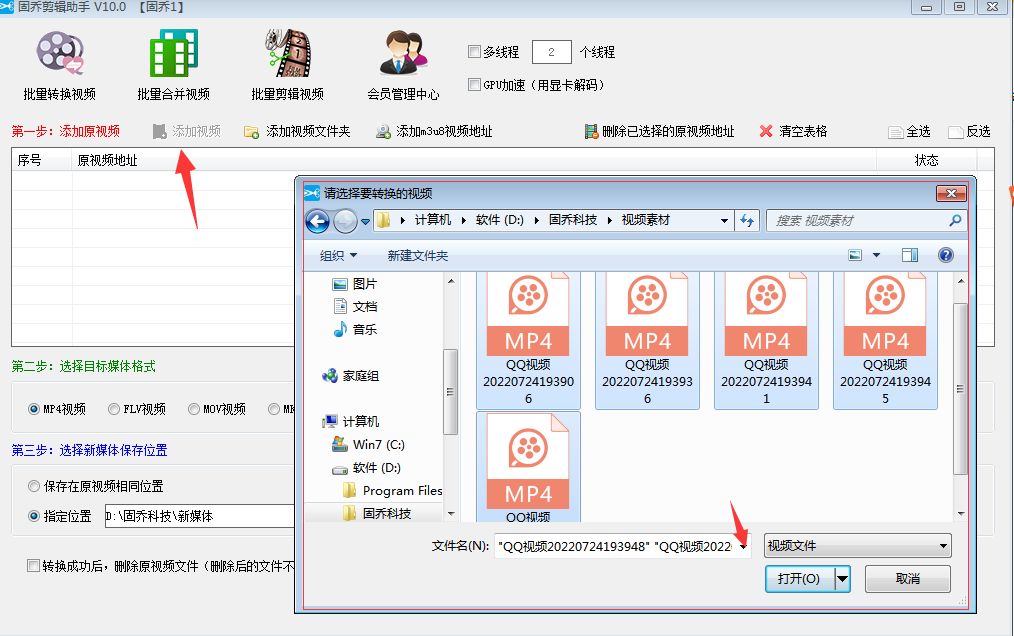Toggle 转换成功后，删除原视频文件 checkbox

click(33, 565)
